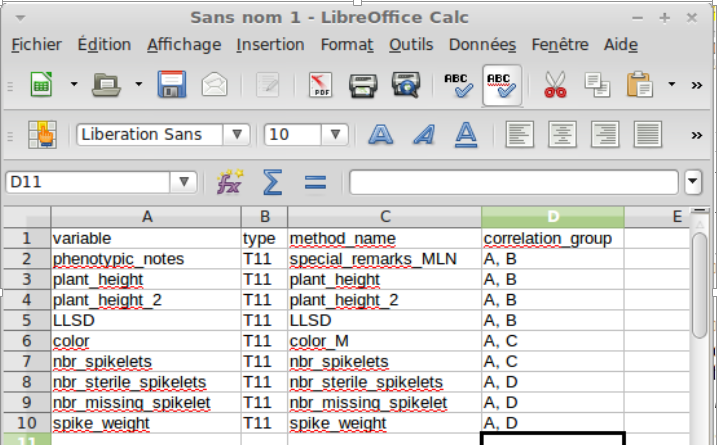This screenshot has height=445, width=717.
Task: Save the document with floppy icon
Action: click(172, 85)
